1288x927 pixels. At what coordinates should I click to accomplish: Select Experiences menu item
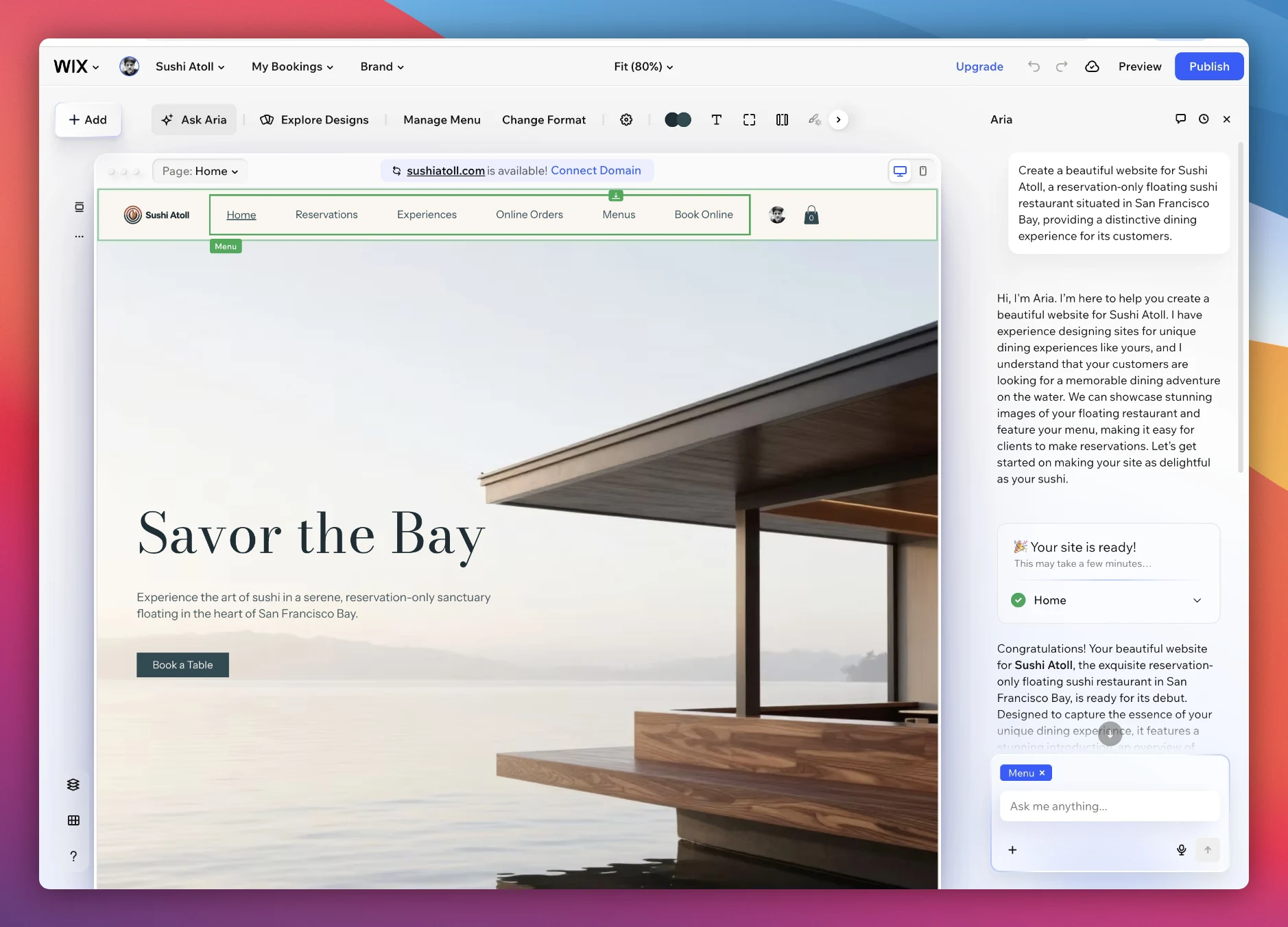(x=427, y=215)
